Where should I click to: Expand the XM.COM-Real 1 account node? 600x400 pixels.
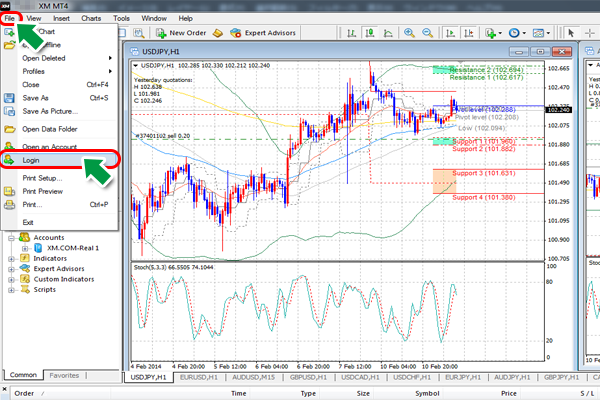click(25, 248)
